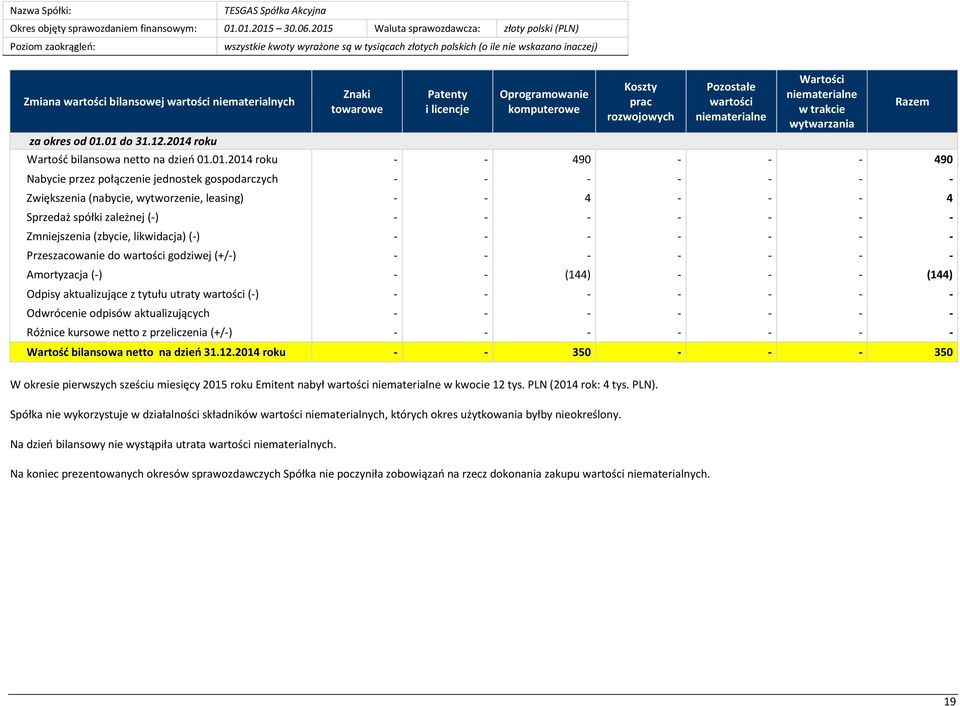Click 490 in the Oprogramowanie komputerowe column

pyautogui.click(x=582, y=159)
